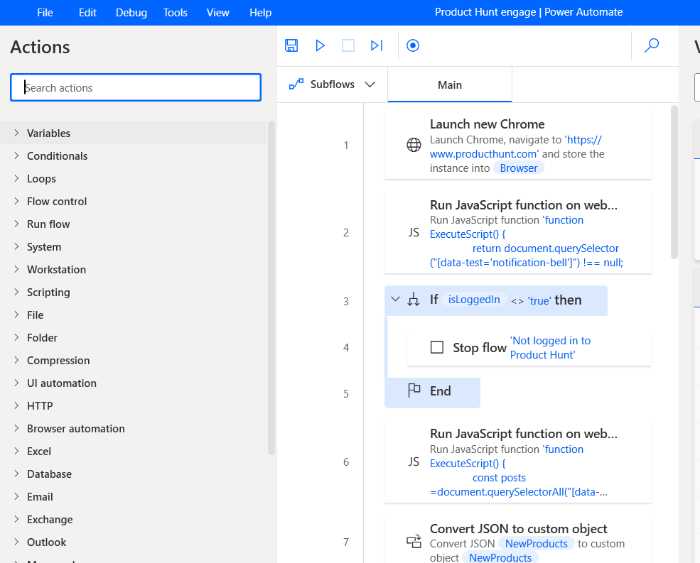
Task: Click line number 6 in the flow
Action: [346, 462]
